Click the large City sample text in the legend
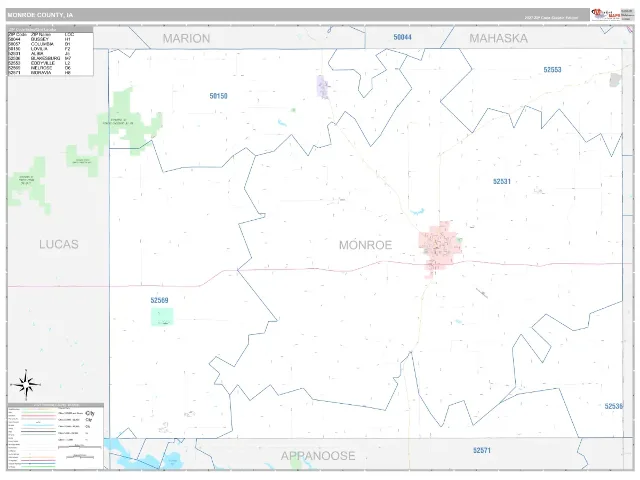The height and width of the screenshot is (480, 640). [x=90, y=413]
